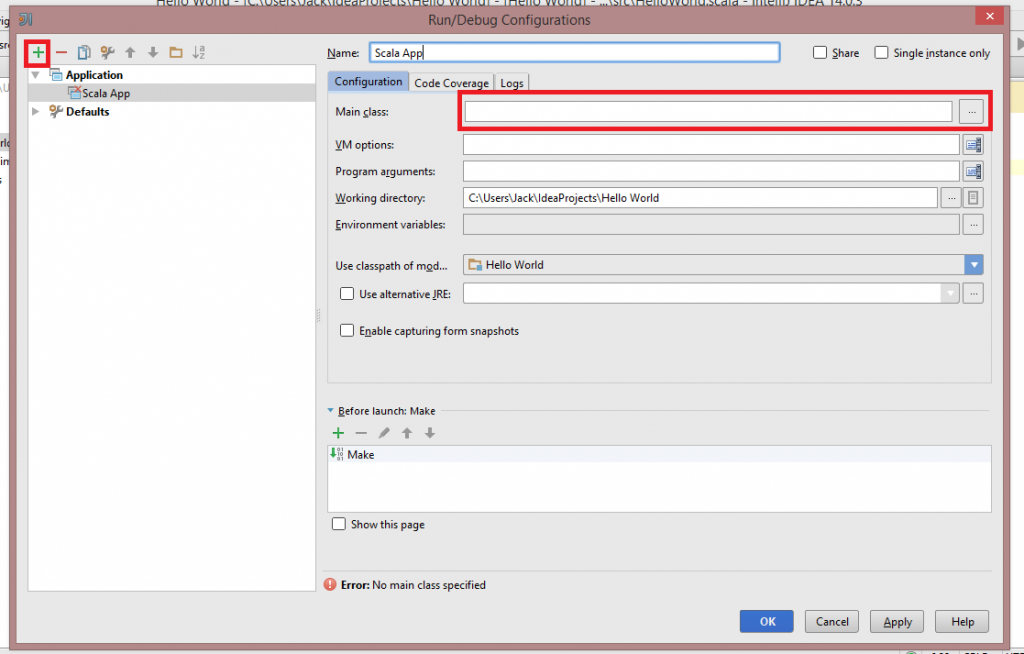1024x654 pixels.
Task: Switch to the Code Coverage tab
Action: click(451, 83)
